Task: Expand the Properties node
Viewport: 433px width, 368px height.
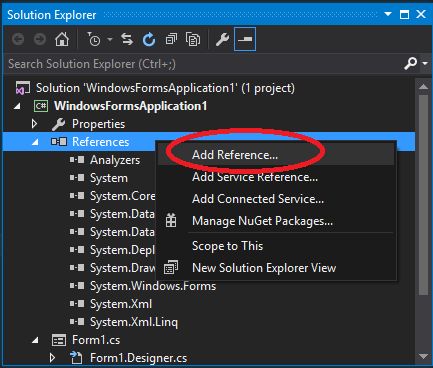Action: (x=34, y=124)
